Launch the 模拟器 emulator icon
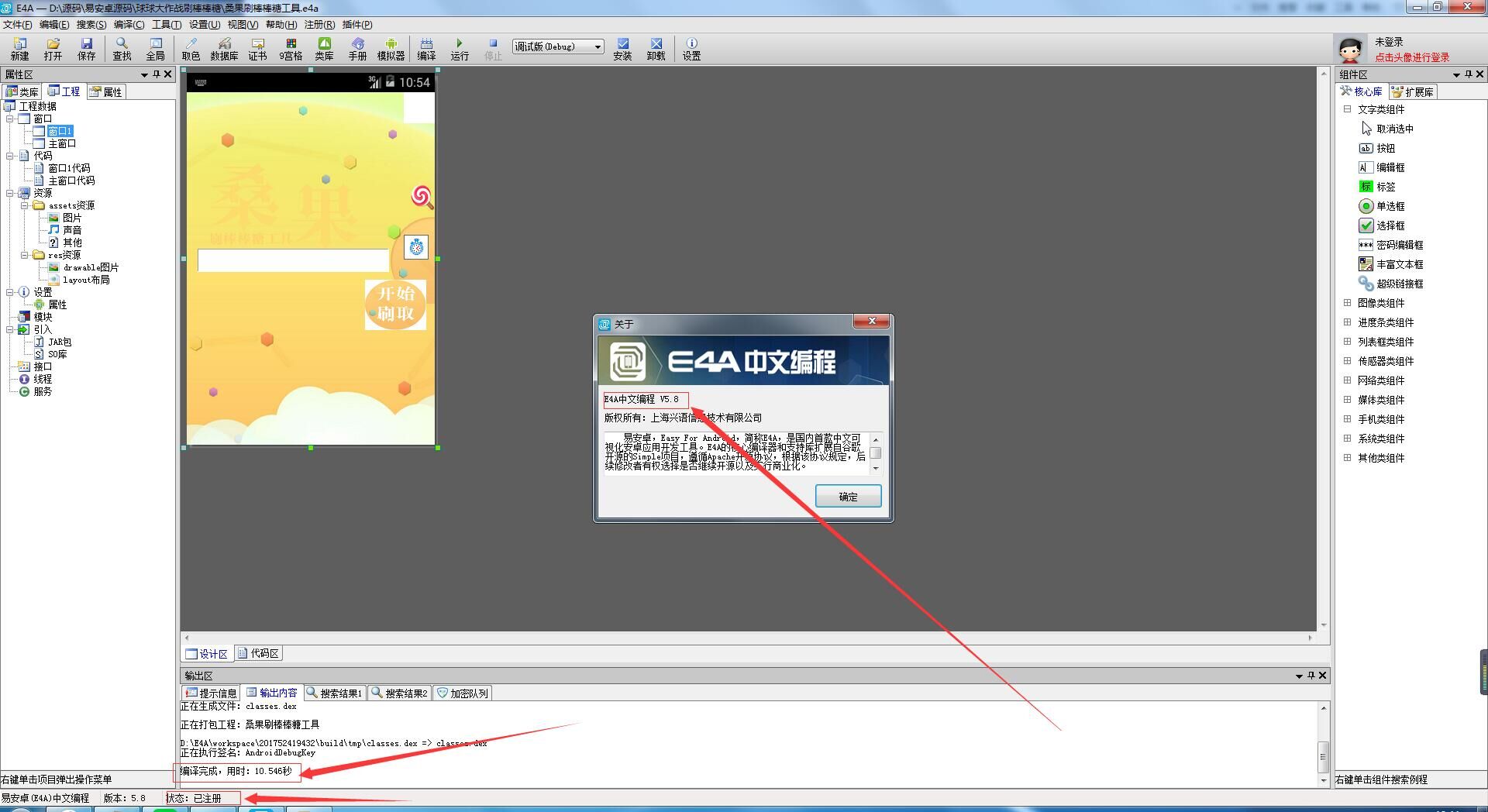This screenshot has height=812, width=1488. (x=391, y=49)
